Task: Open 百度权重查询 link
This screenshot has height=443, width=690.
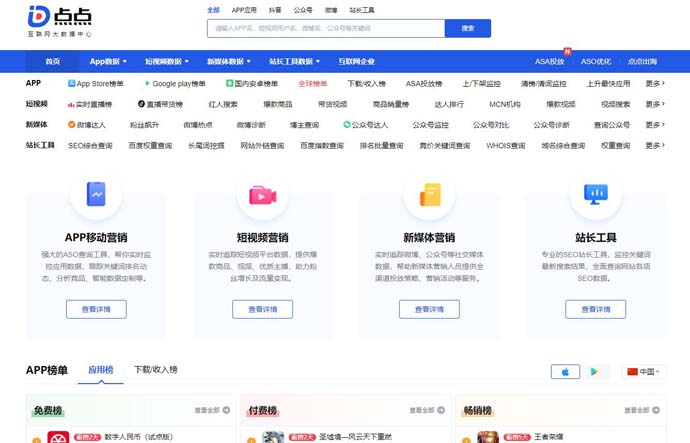Action: click(150, 145)
